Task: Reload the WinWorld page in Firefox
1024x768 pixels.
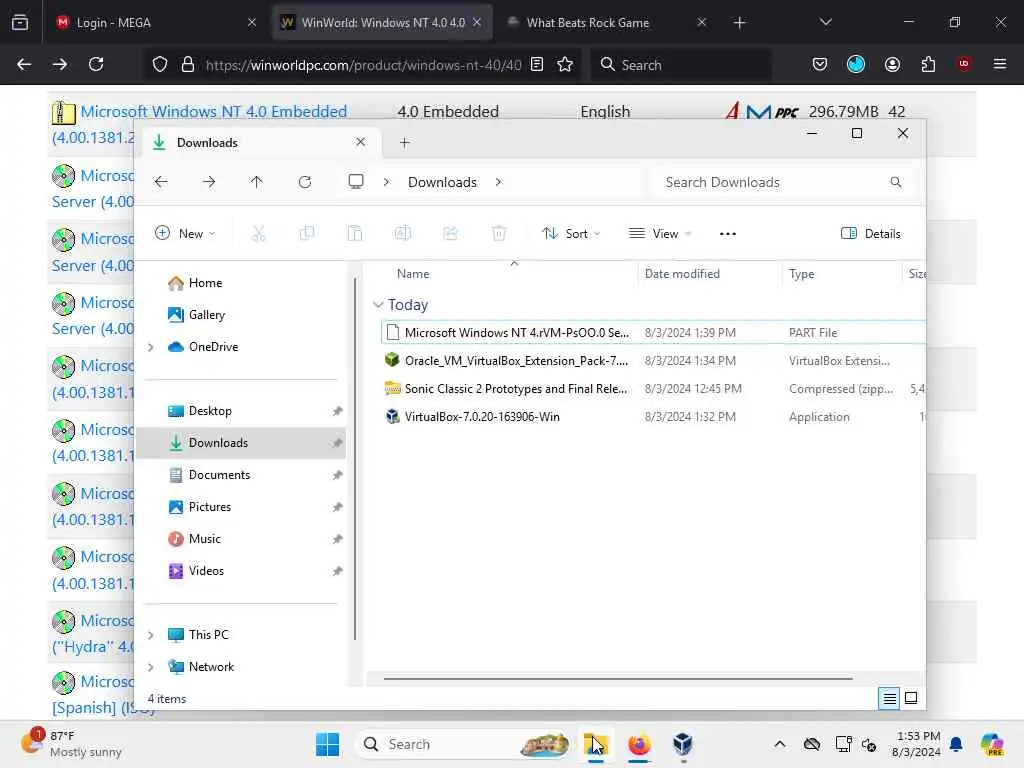Action: [x=96, y=64]
